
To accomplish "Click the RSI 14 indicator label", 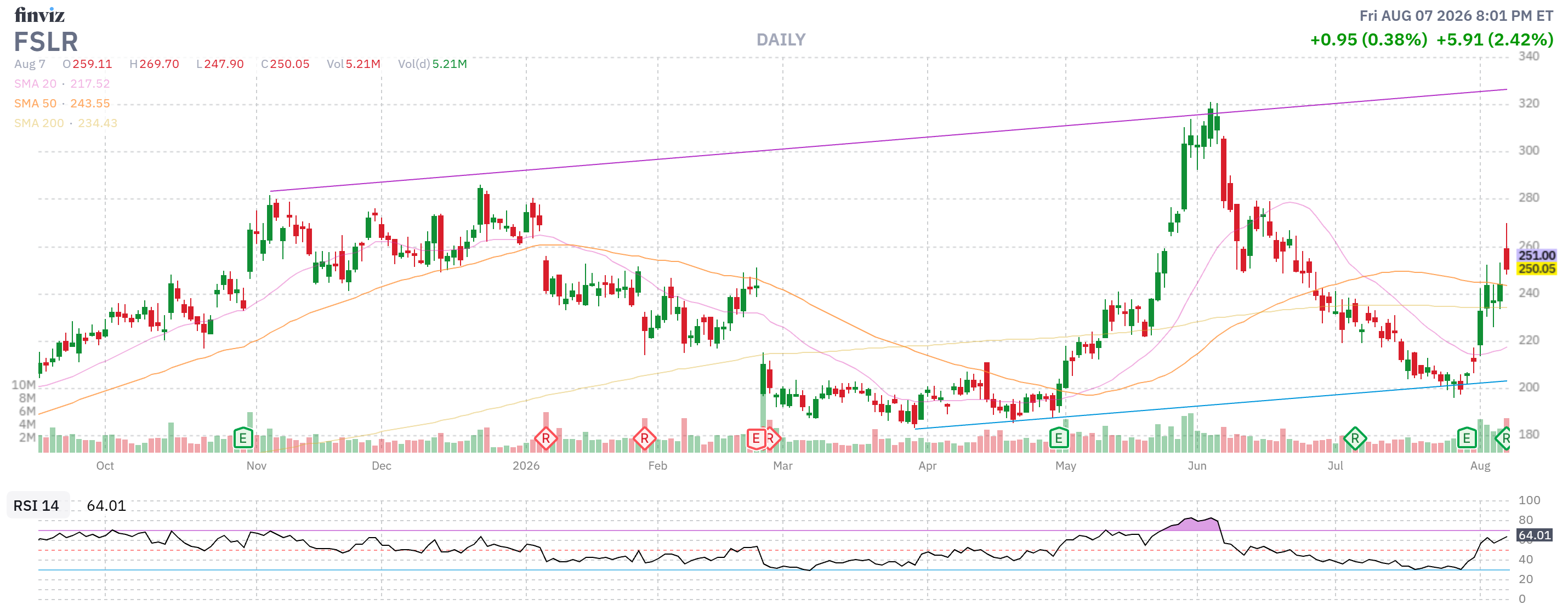I will tap(36, 506).
